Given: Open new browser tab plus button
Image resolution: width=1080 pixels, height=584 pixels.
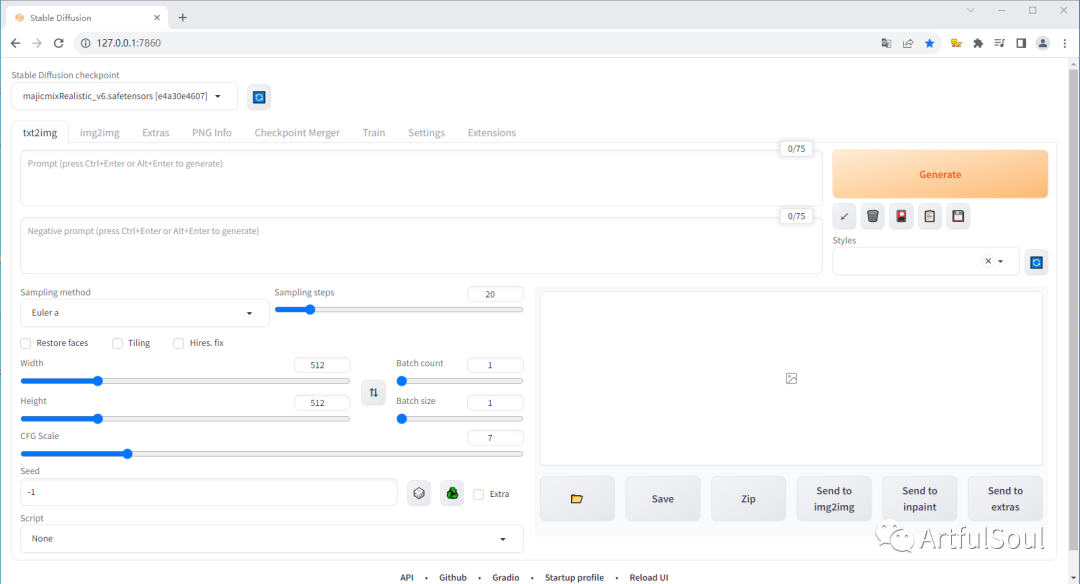Looking at the screenshot, I should 183,17.
